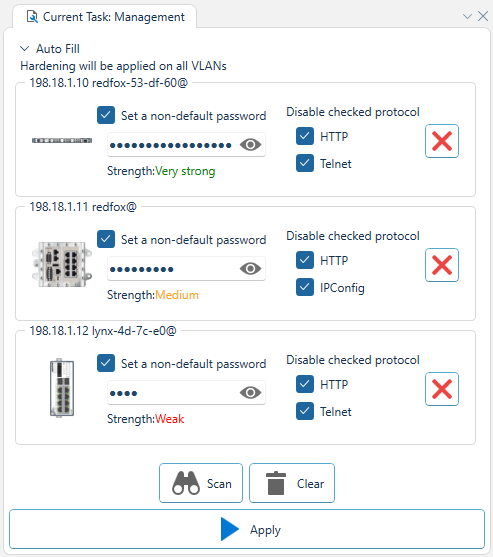Remove device 198.18.1.12 with red X
This screenshot has width=493, height=557.
coord(441,389)
